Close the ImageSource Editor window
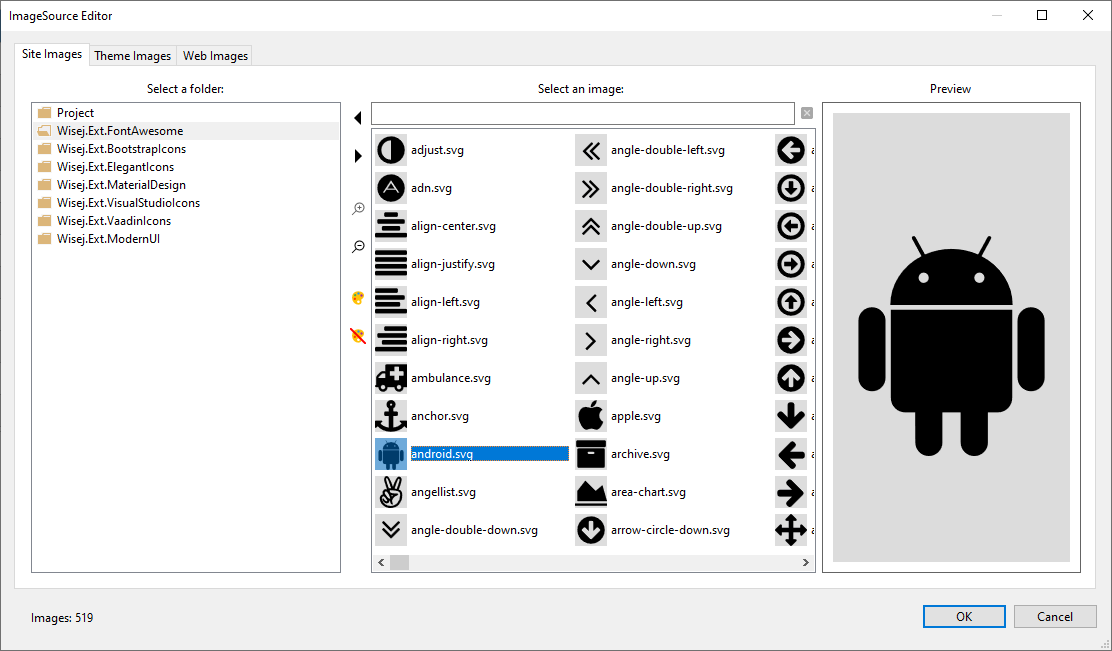 1088,16
